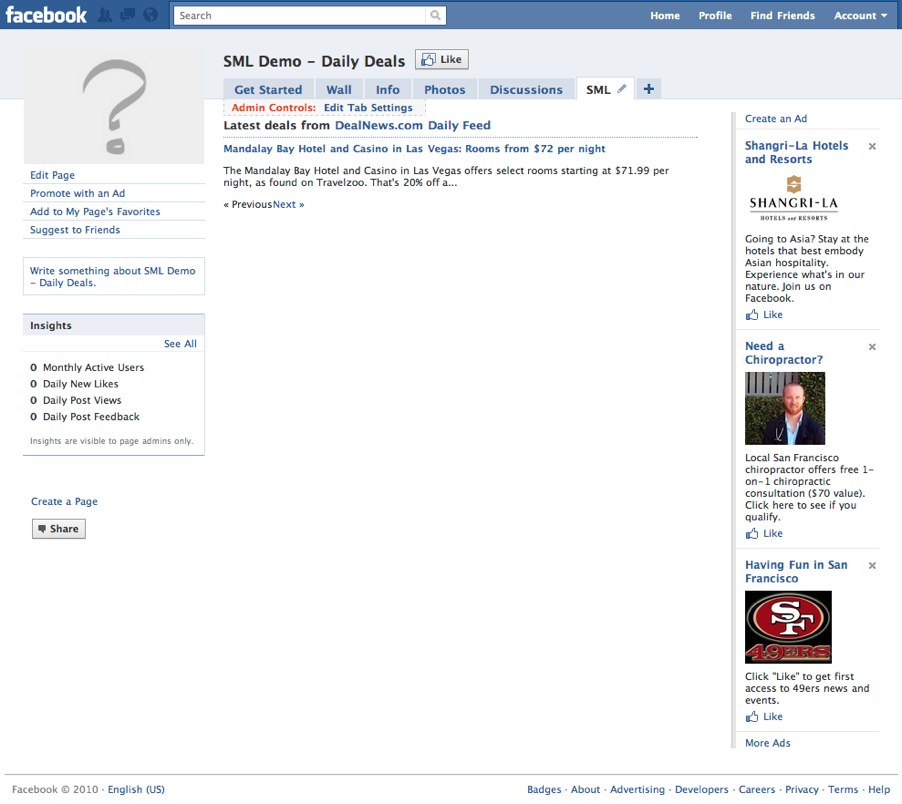This screenshot has height=804, width=902.
Task: Open DealNews.com Daily Feed link
Action: (412, 125)
